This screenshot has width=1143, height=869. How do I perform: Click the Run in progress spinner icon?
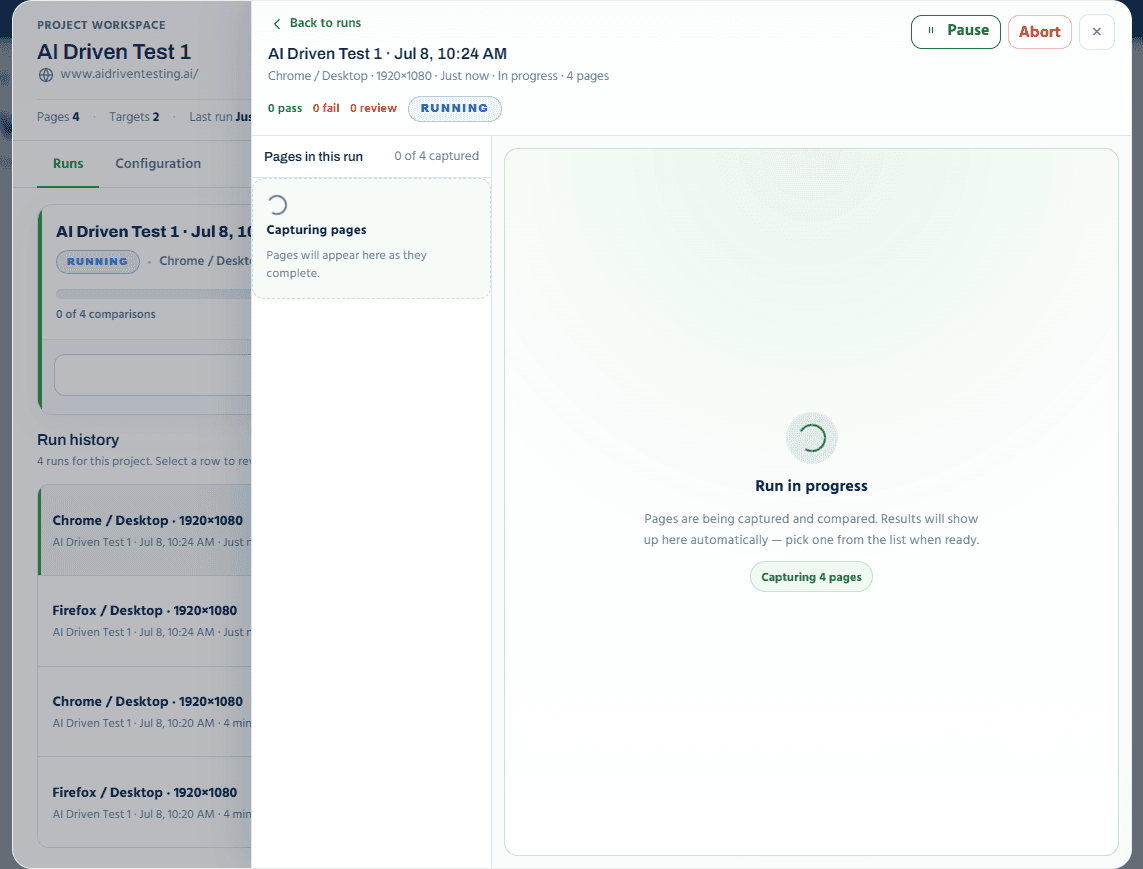point(811,438)
